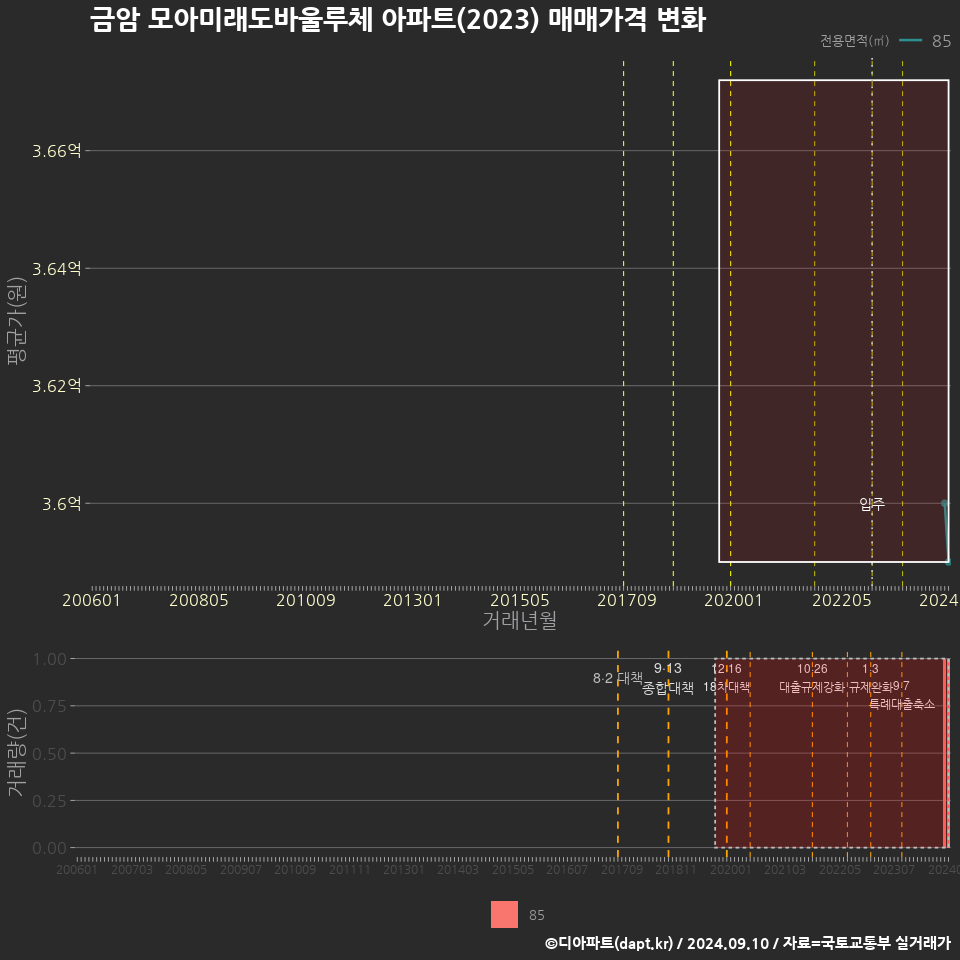This screenshot has height=960, width=960.
Task: Click the teal data point at 3.6억
Action: (x=945, y=503)
